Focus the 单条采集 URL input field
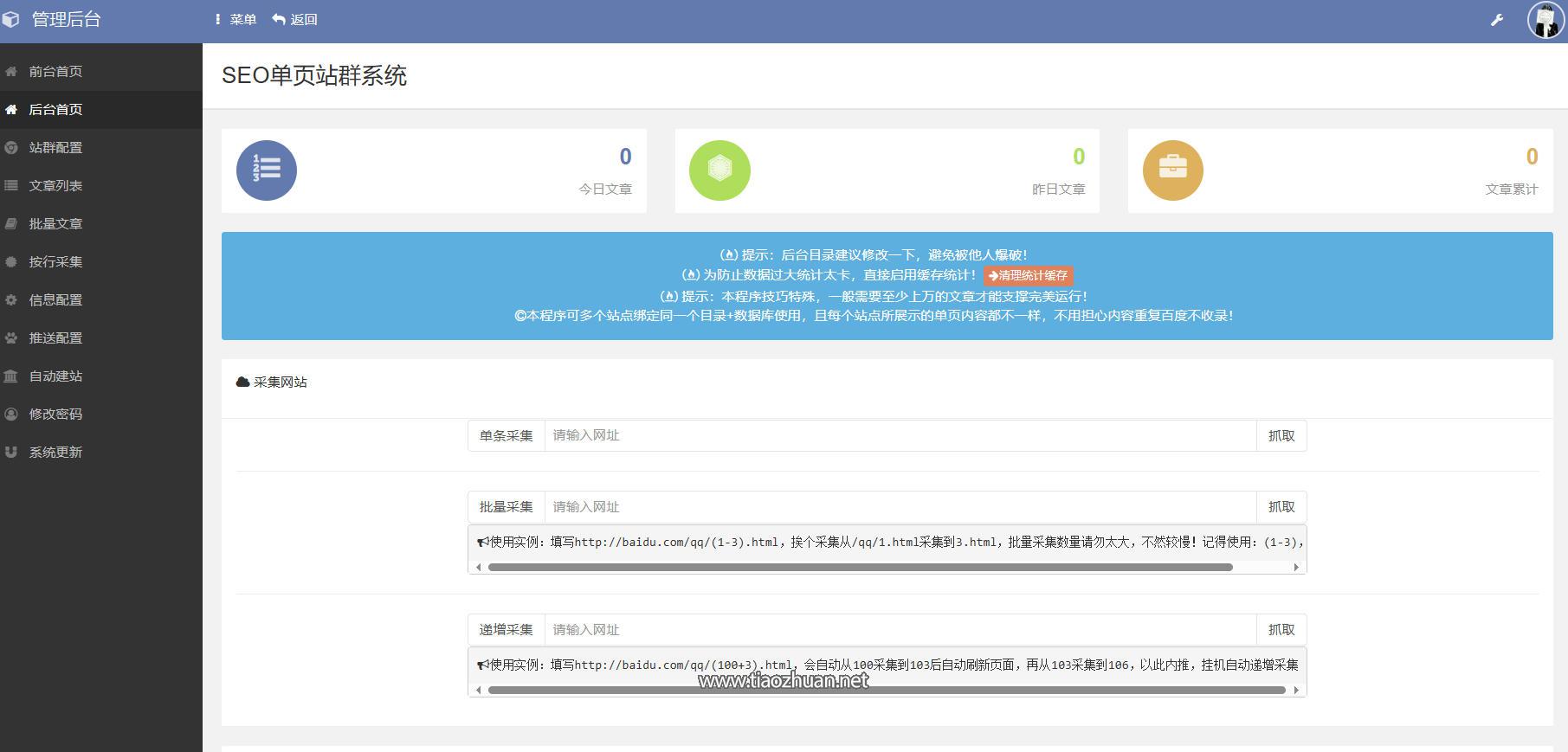Viewport: 1568px width, 752px height. (x=900, y=435)
